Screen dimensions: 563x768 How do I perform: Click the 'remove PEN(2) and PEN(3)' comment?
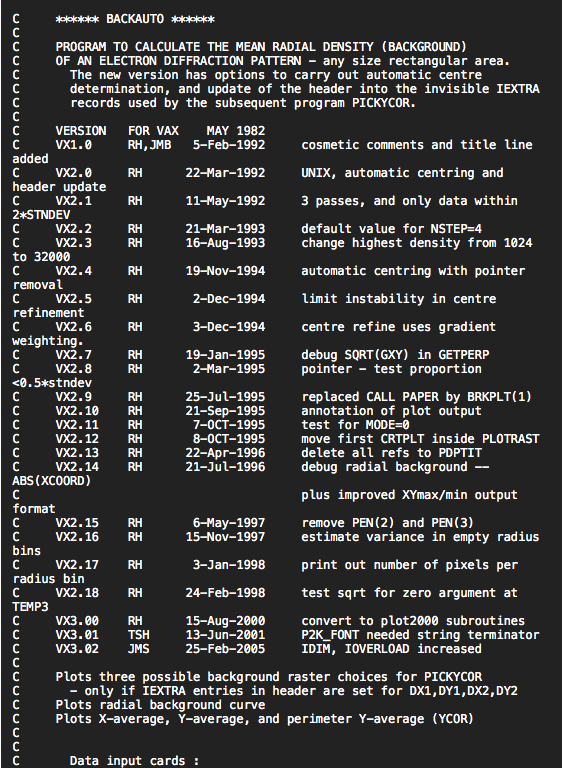(x=388, y=523)
